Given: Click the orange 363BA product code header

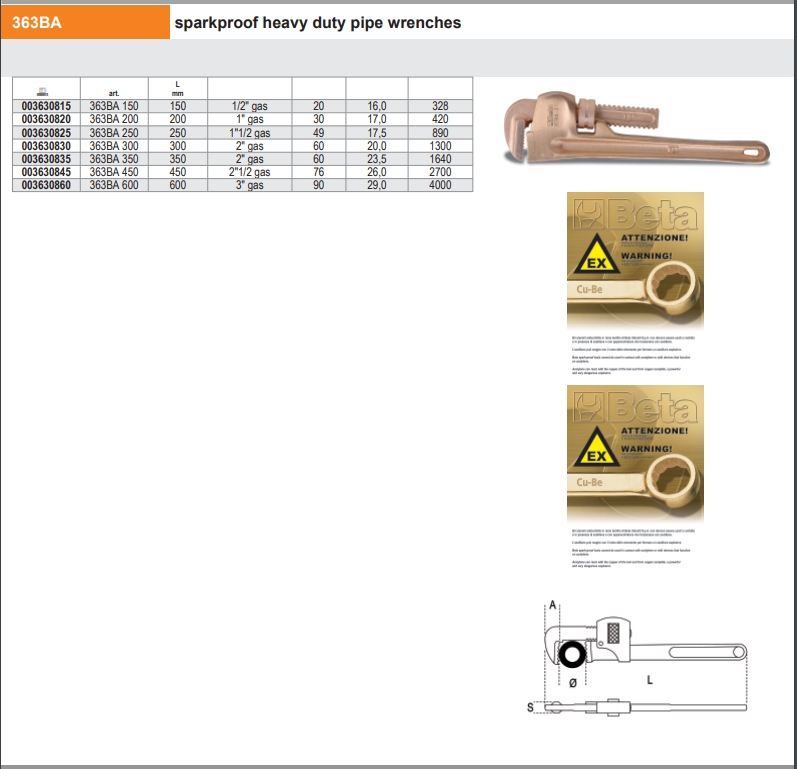Looking at the screenshot, I should coord(85,22).
